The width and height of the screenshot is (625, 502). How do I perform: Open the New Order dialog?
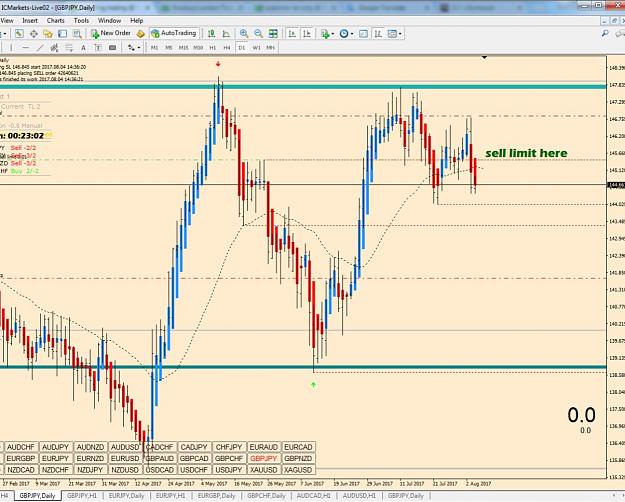[111, 33]
